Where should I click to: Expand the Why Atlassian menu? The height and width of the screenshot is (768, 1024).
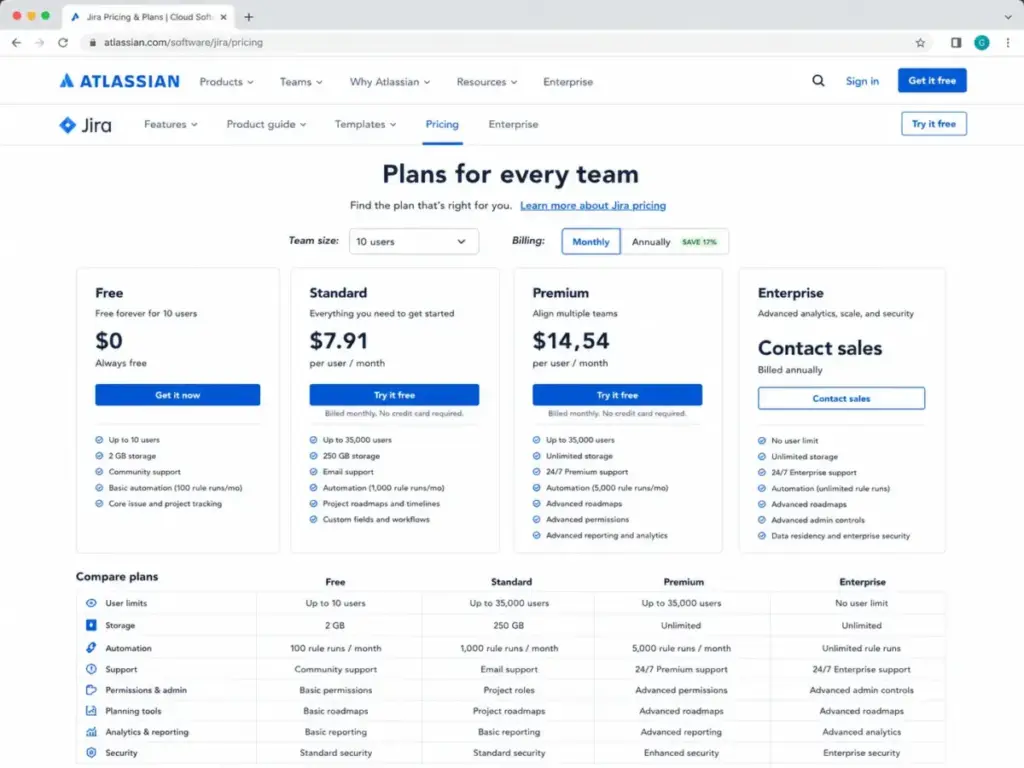[390, 82]
